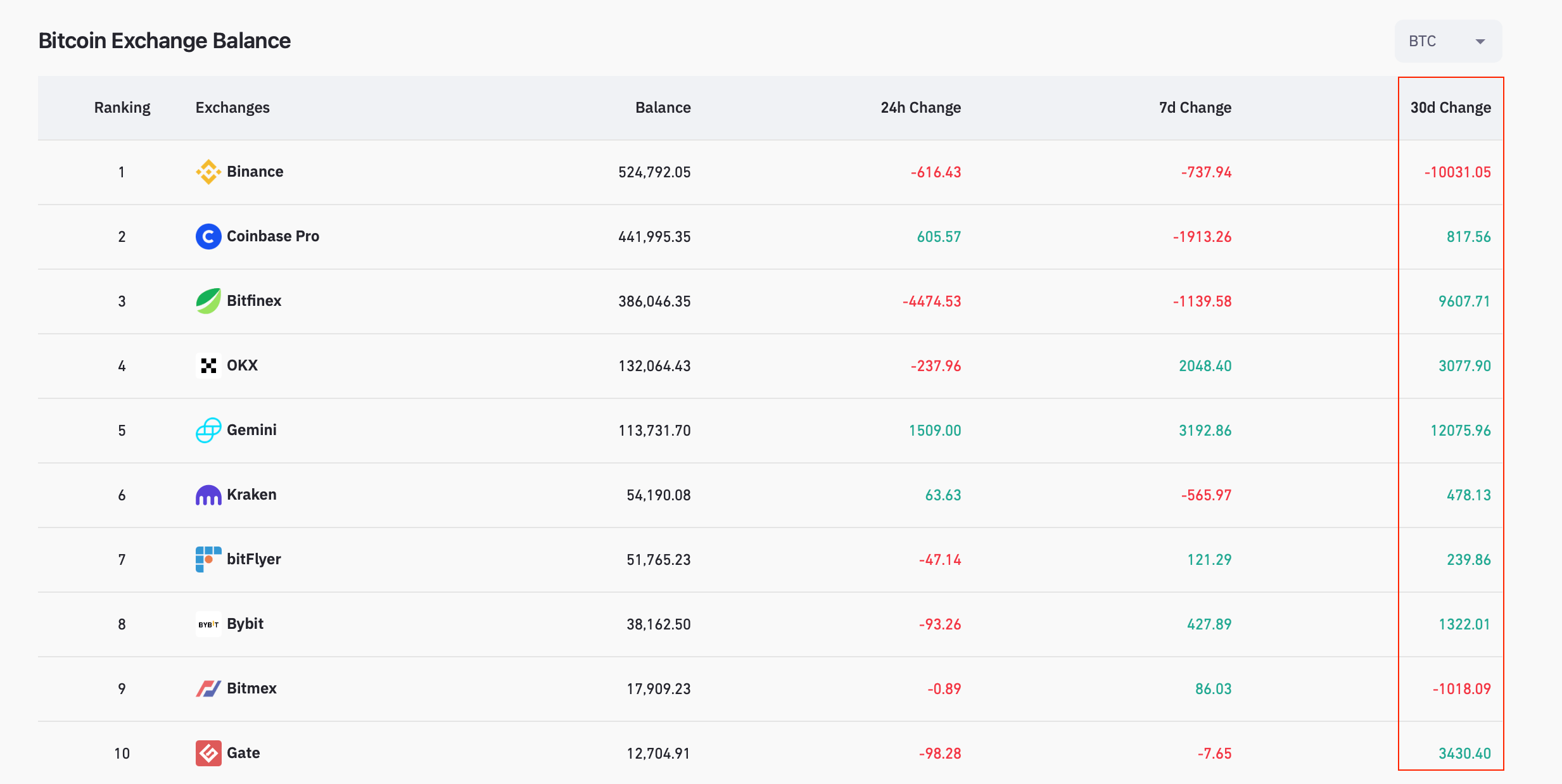
Task: Sort by the 30d Change column header
Action: [1450, 108]
